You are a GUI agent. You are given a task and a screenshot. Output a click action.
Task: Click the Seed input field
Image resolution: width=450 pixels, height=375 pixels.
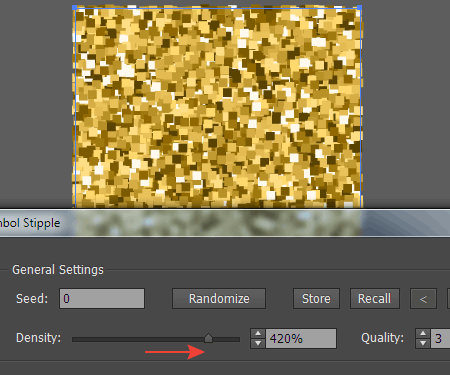(102, 298)
